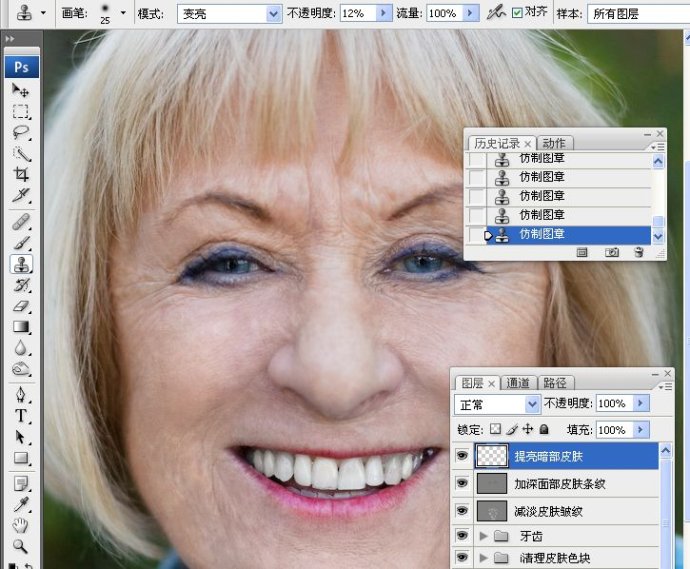Select the Crop tool
This screenshot has height=569, width=690.
coord(20,174)
